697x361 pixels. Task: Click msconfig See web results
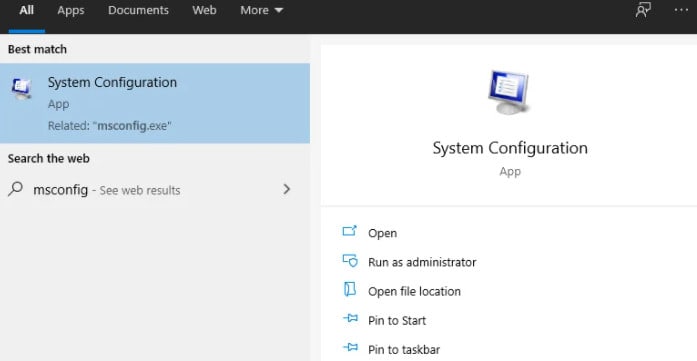coord(107,190)
